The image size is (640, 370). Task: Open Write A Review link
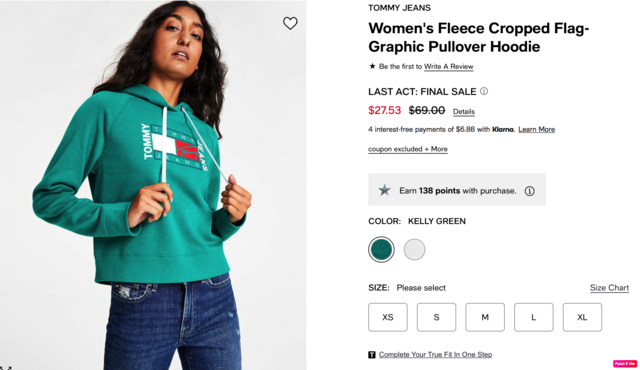pos(449,66)
